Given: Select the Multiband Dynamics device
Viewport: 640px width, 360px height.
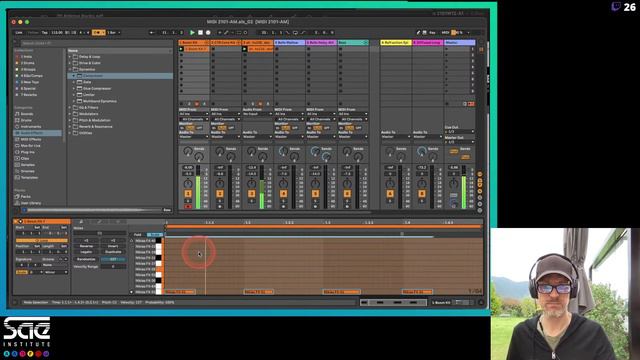Looking at the screenshot, I should [100, 101].
